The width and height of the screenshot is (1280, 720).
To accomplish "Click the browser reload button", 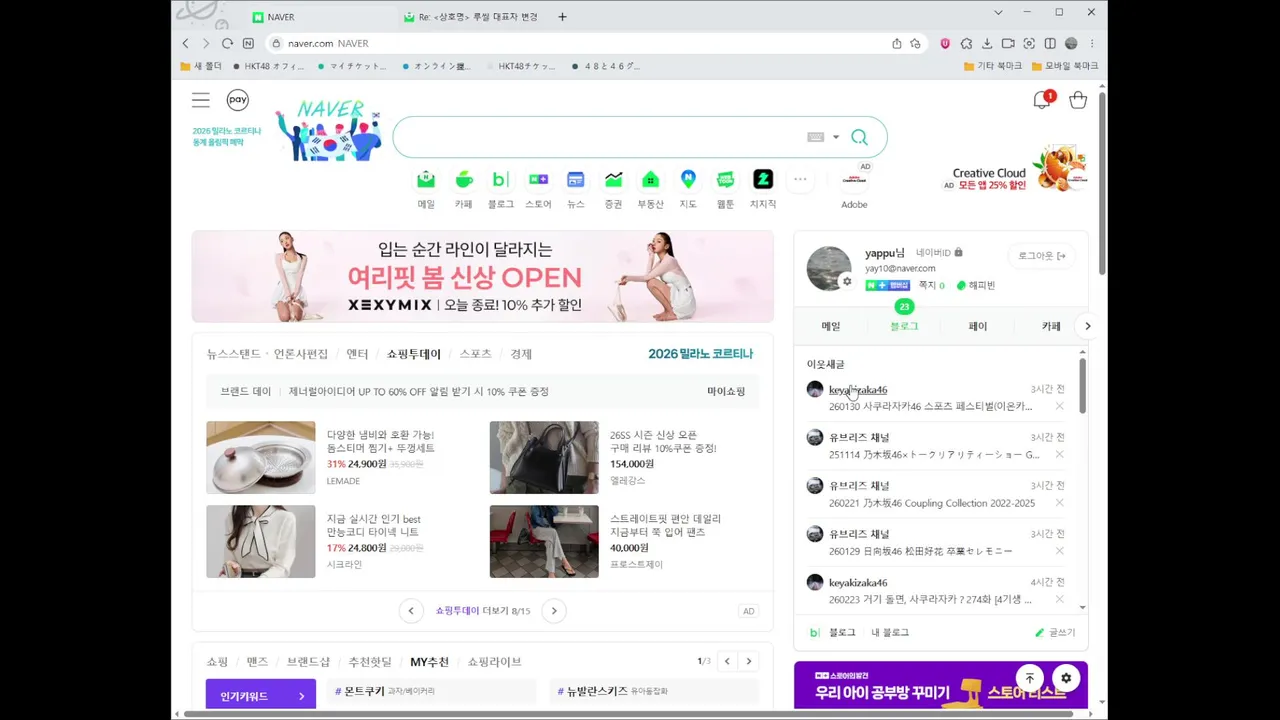I will 227,43.
